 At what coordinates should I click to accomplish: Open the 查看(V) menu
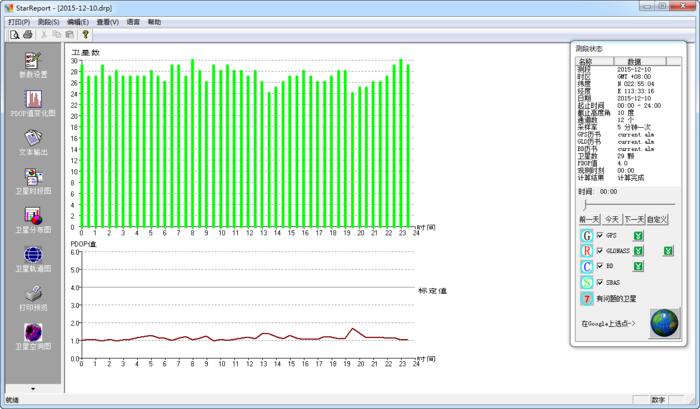click(107, 21)
